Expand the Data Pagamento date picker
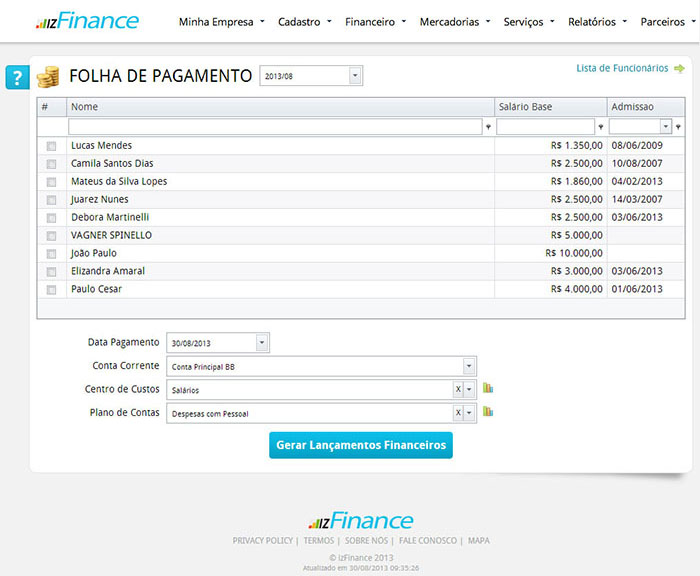 262,343
